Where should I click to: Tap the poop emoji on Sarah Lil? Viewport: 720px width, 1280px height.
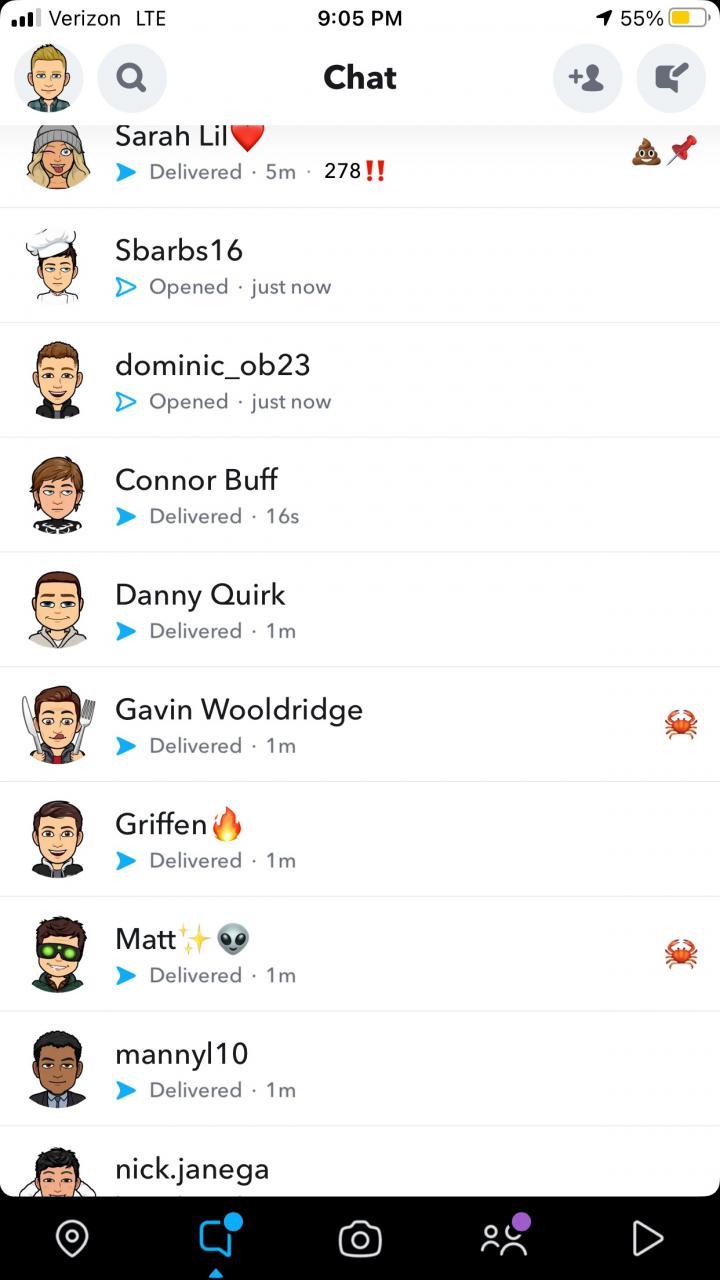[646, 151]
